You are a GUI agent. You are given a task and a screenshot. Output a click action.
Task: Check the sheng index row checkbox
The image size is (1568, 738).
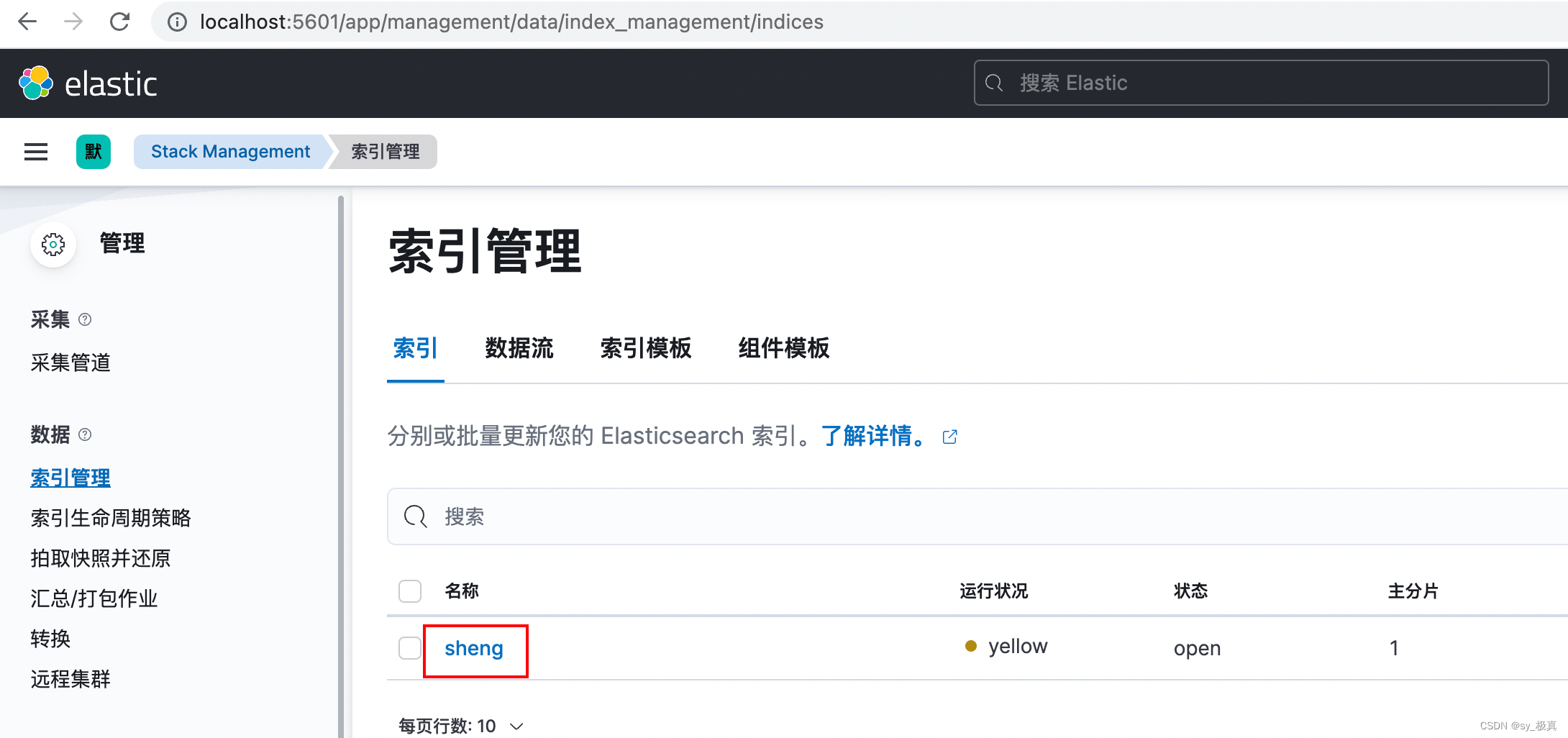point(410,648)
